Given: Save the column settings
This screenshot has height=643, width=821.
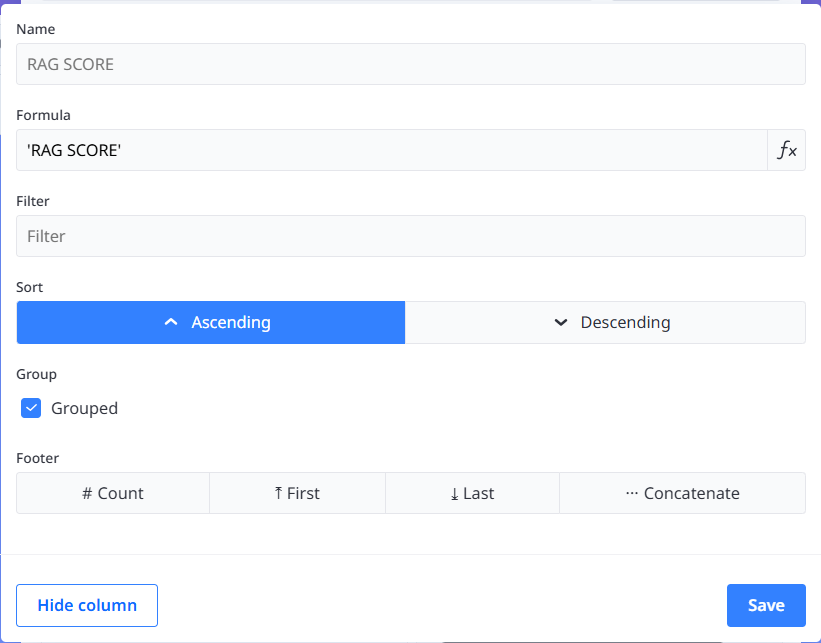Looking at the screenshot, I should 766,605.
